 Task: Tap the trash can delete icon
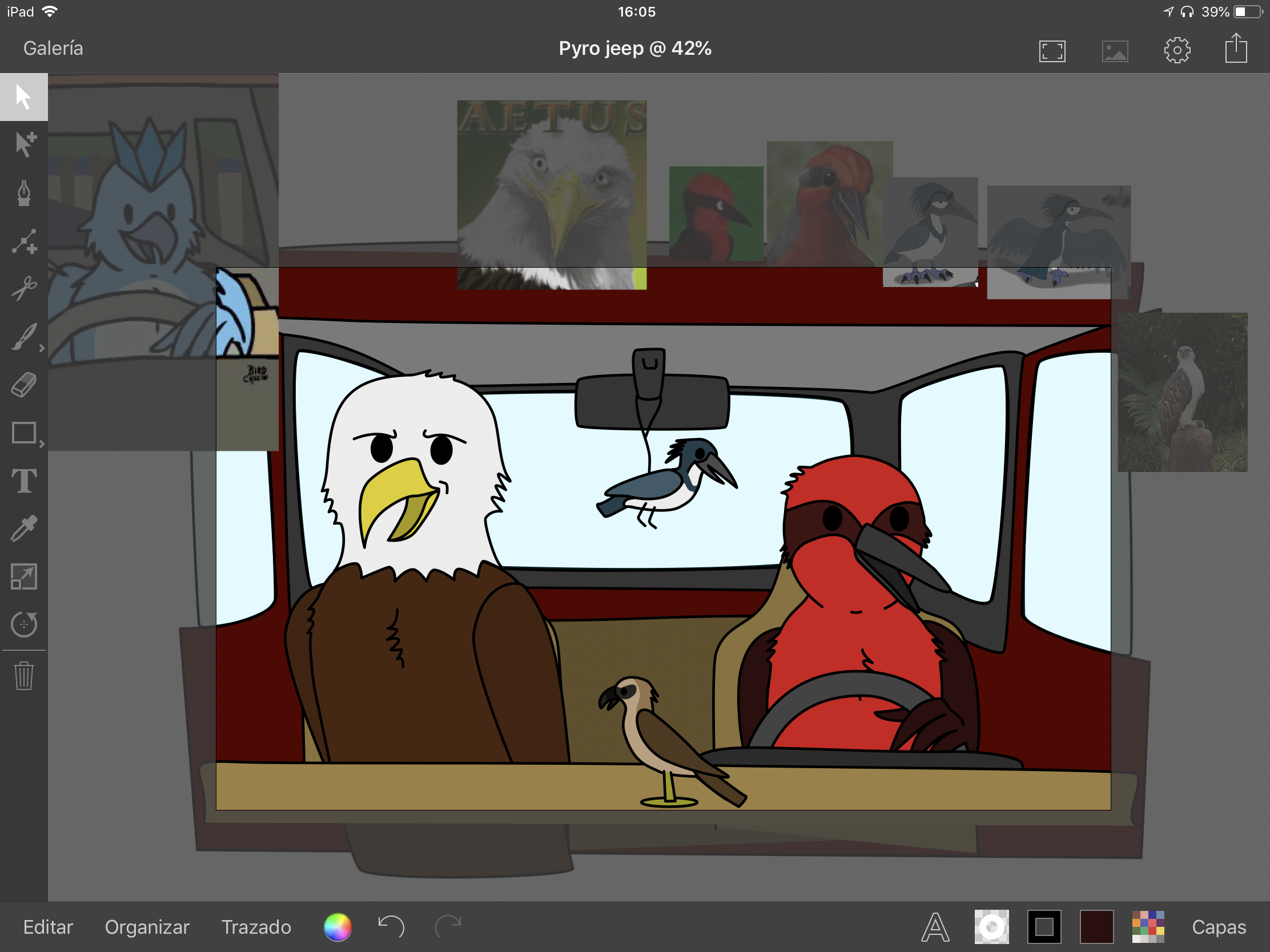(23, 675)
